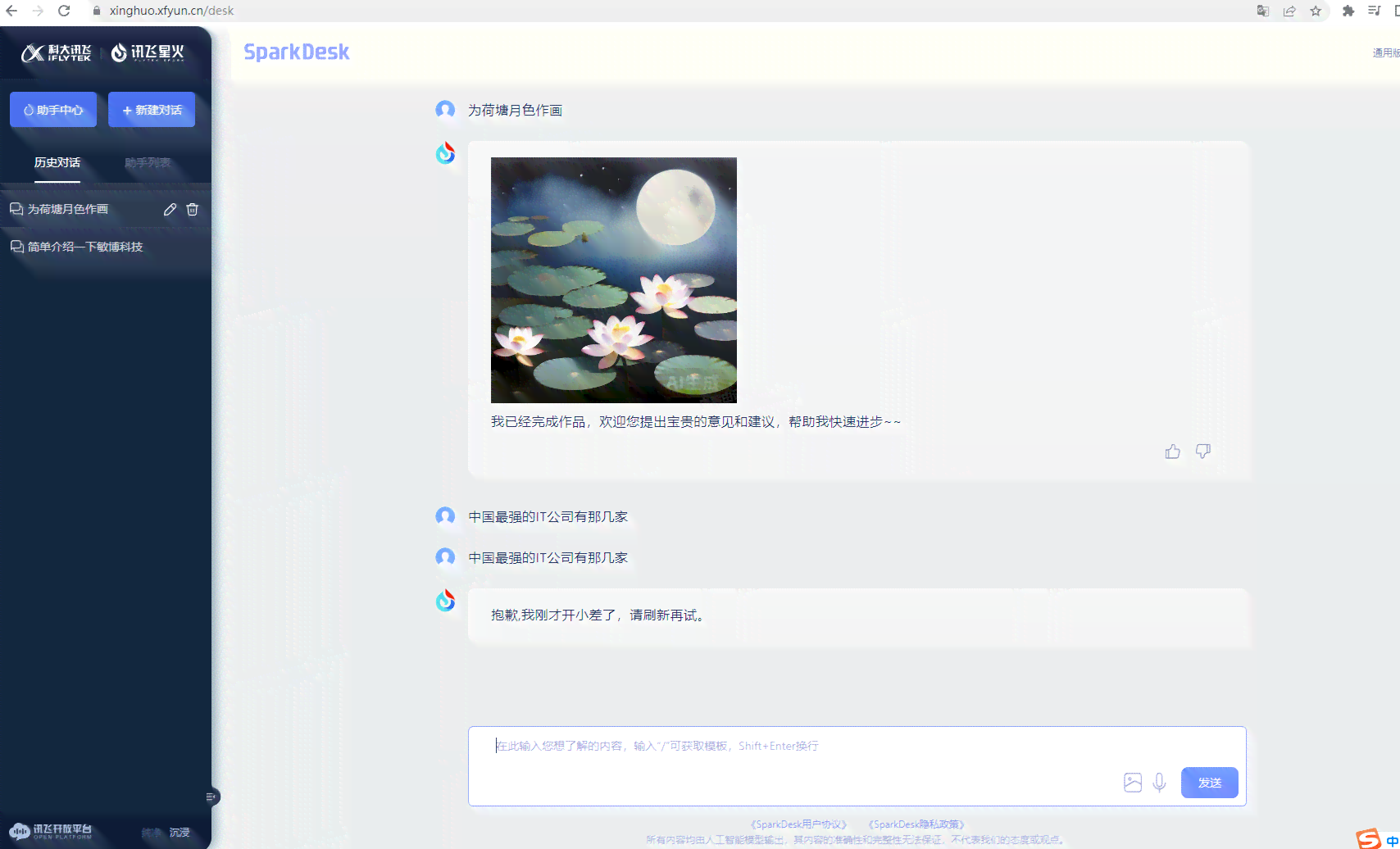Start a new chat with 新建对话
The image size is (1400, 849).
point(152,110)
